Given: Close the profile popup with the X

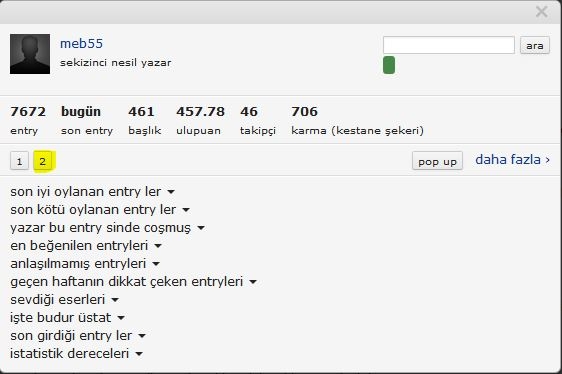Looking at the screenshot, I should pos(542,12).
